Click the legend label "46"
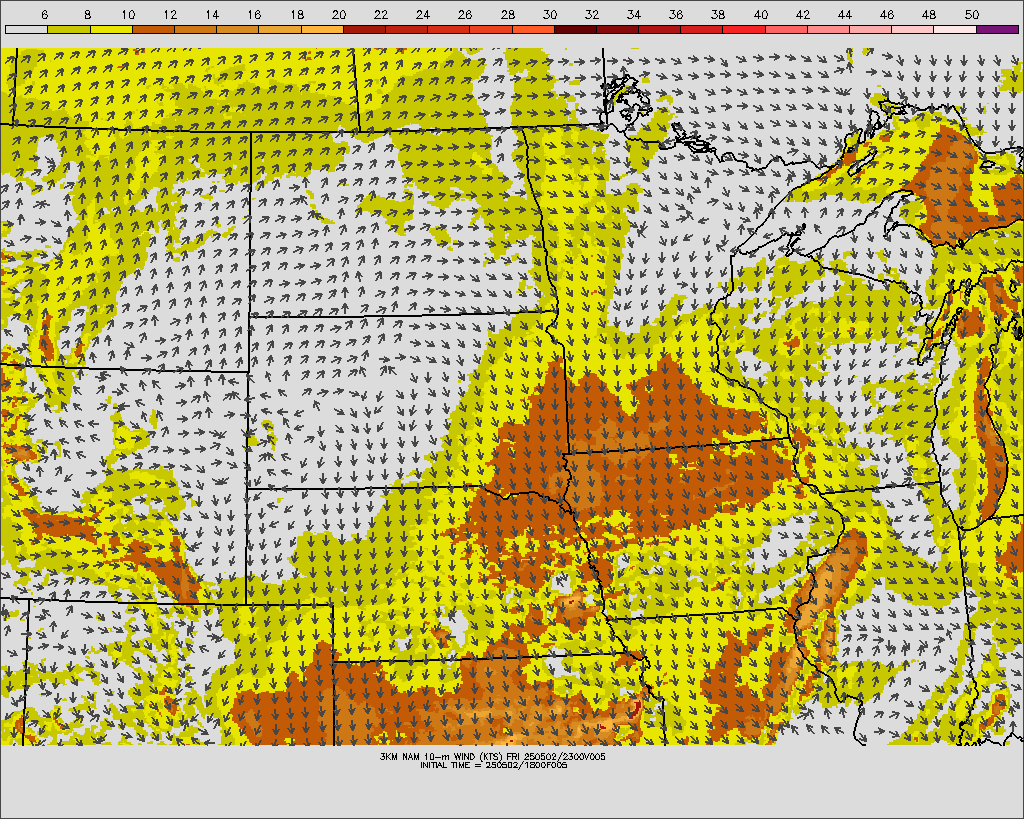1024x819 pixels. point(887,14)
